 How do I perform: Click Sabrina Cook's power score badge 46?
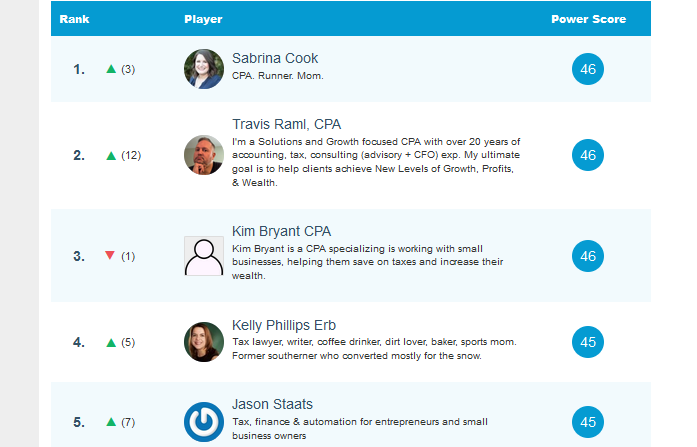click(588, 69)
